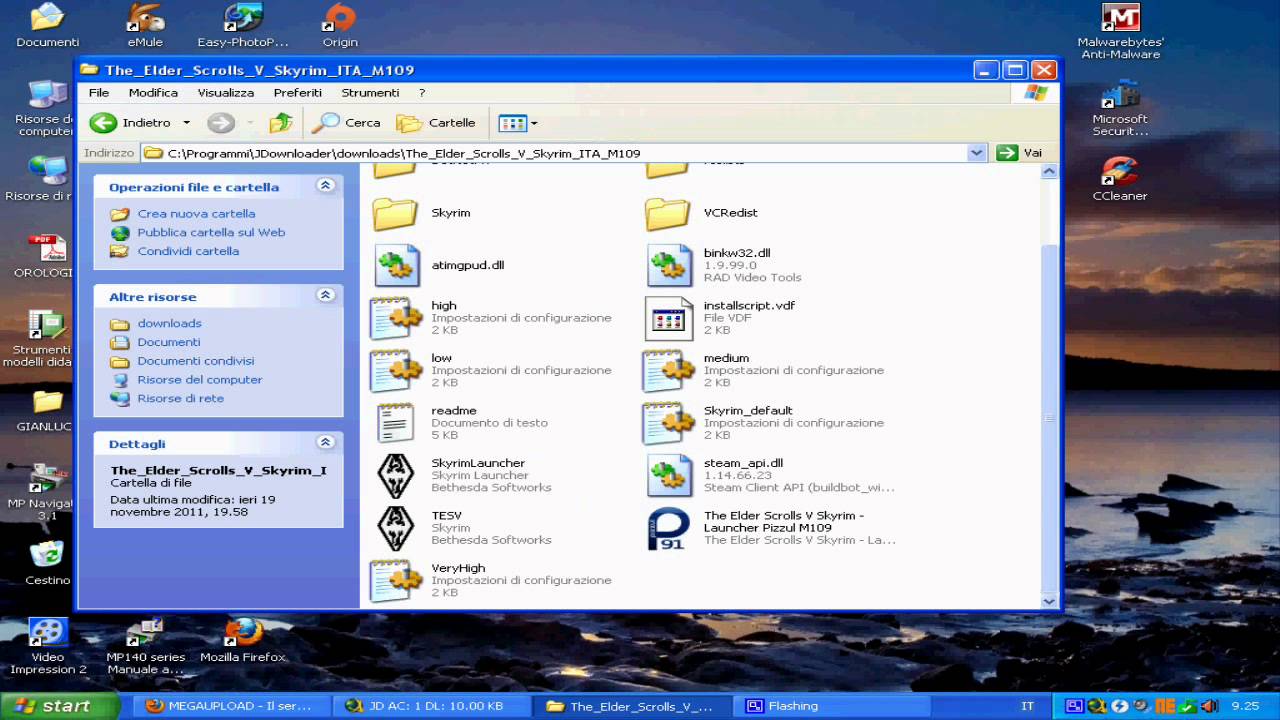Screen dimensions: 1280x720
Task: Select the low configuration file icon
Action: [395, 370]
